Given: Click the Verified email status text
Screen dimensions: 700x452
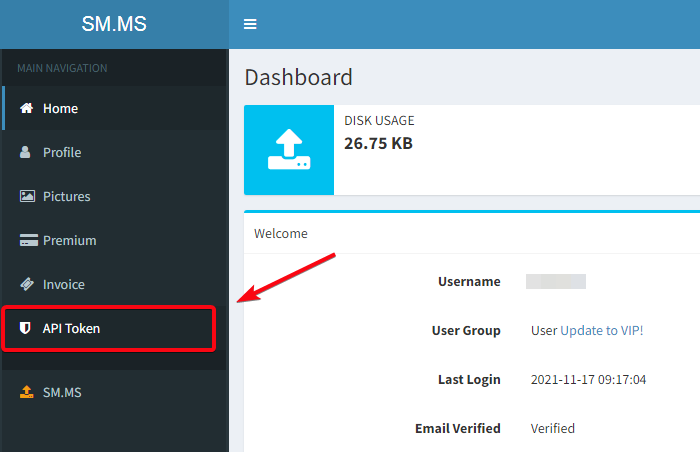Looking at the screenshot, I should tap(553, 428).
